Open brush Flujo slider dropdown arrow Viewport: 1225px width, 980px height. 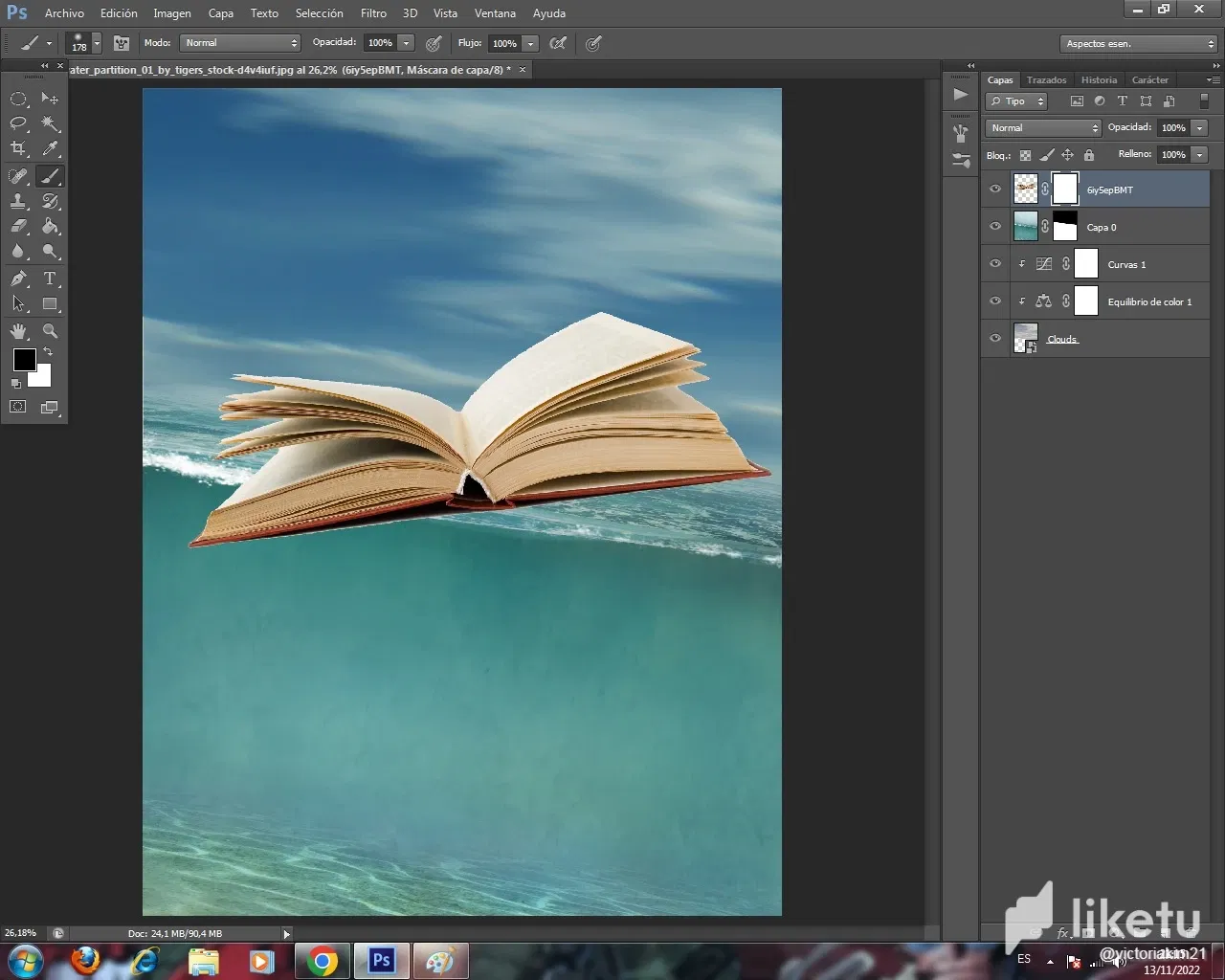[x=530, y=43]
